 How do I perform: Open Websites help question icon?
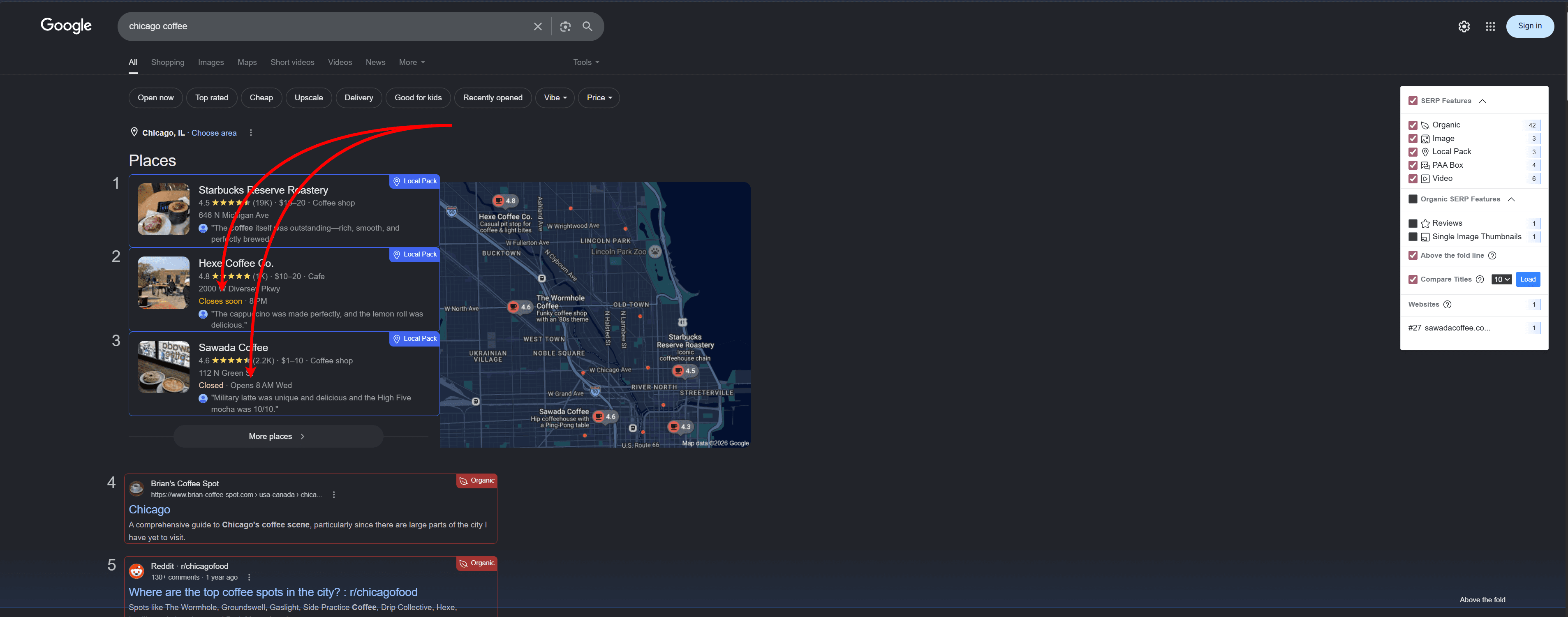[x=1448, y=304]
